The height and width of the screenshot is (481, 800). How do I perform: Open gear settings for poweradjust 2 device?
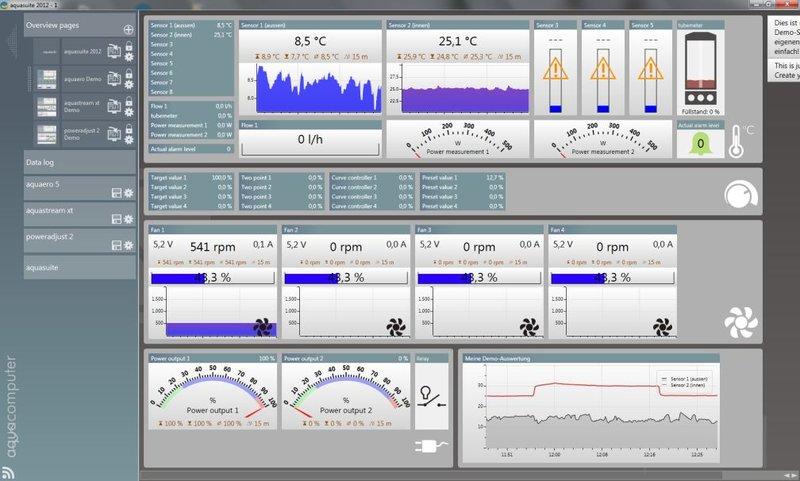click(129, 245)
